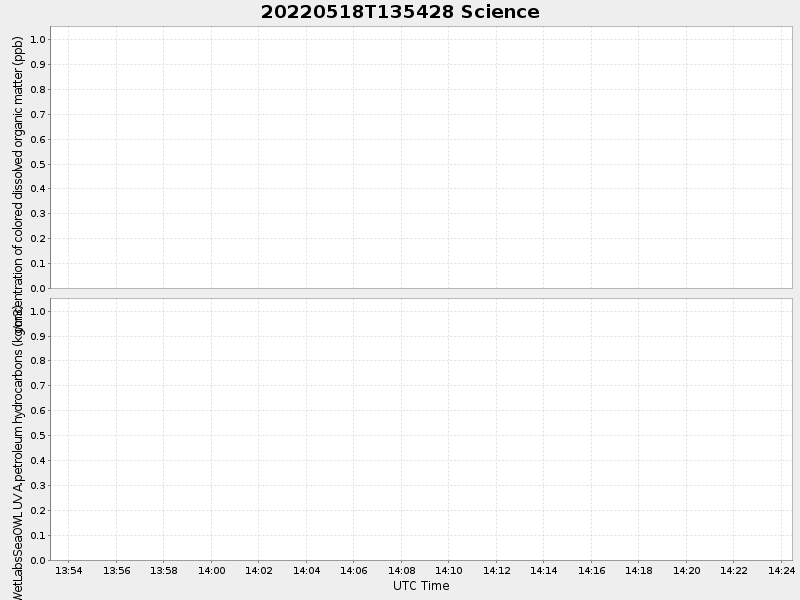Image resolution: width=800 pixels, height=600 pixels.
Task: Click the colored dissolved organic matter (ppb) axis label
Action: point(18,183)
